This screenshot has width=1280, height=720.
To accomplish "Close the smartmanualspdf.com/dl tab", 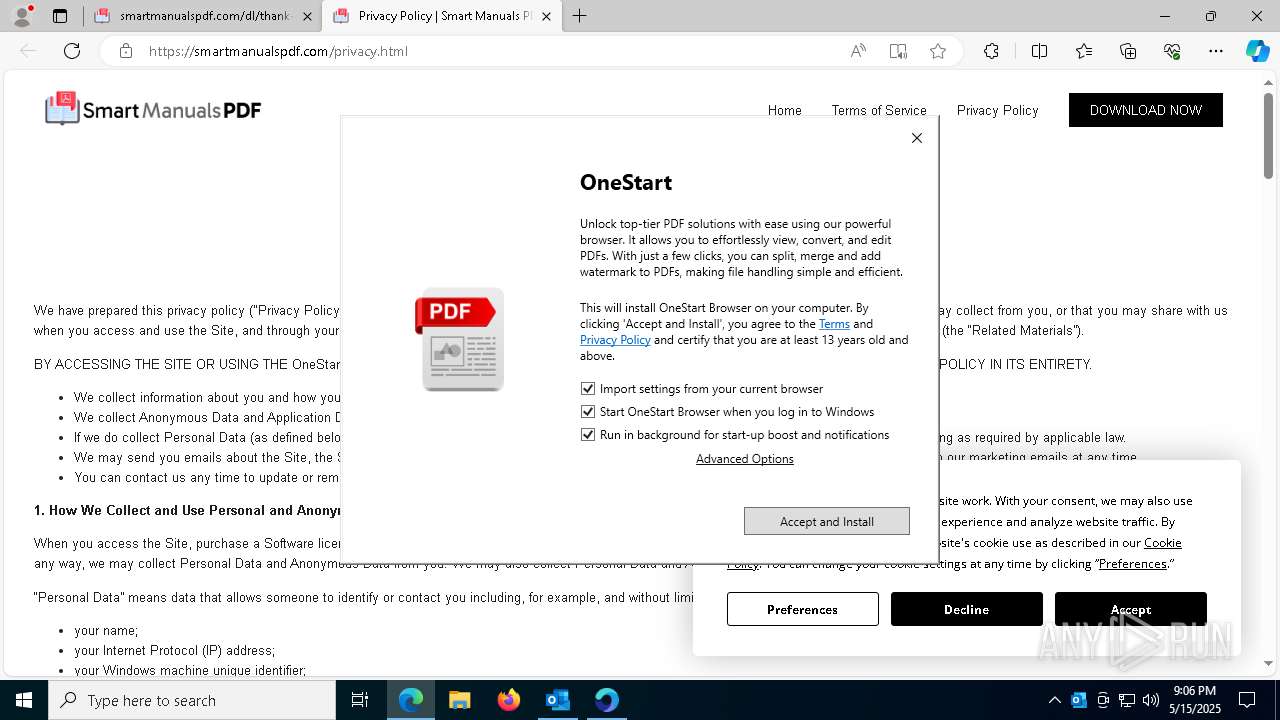I will 307,16.
